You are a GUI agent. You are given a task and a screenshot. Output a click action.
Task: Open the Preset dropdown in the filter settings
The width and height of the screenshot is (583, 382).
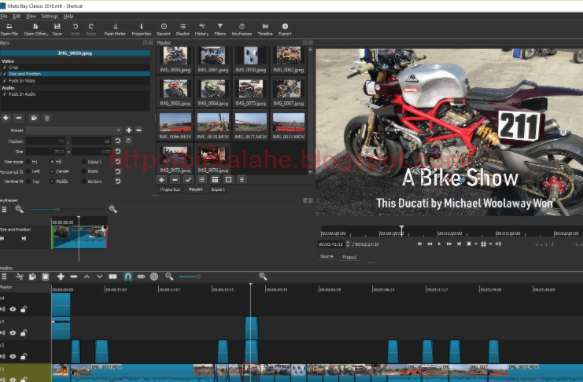tap(74, 130)
